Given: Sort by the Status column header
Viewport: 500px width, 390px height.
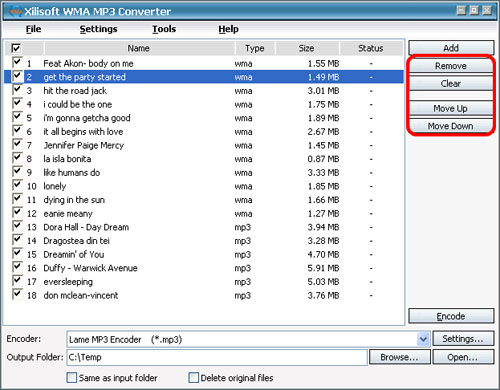Looking at the screenshot, I should [x=371, y=48].
